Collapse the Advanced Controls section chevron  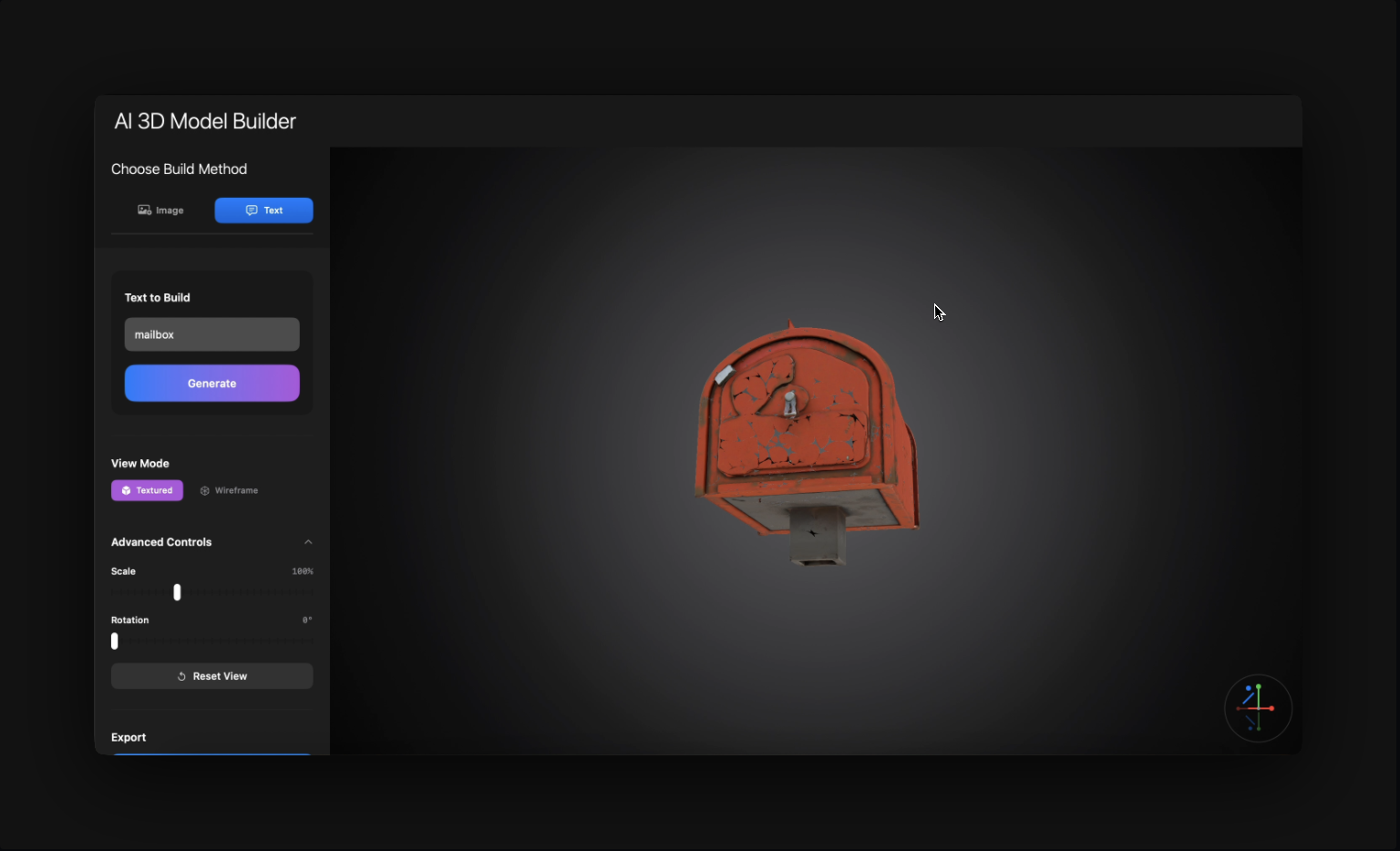pyautogui.click(x=308, y=542)
